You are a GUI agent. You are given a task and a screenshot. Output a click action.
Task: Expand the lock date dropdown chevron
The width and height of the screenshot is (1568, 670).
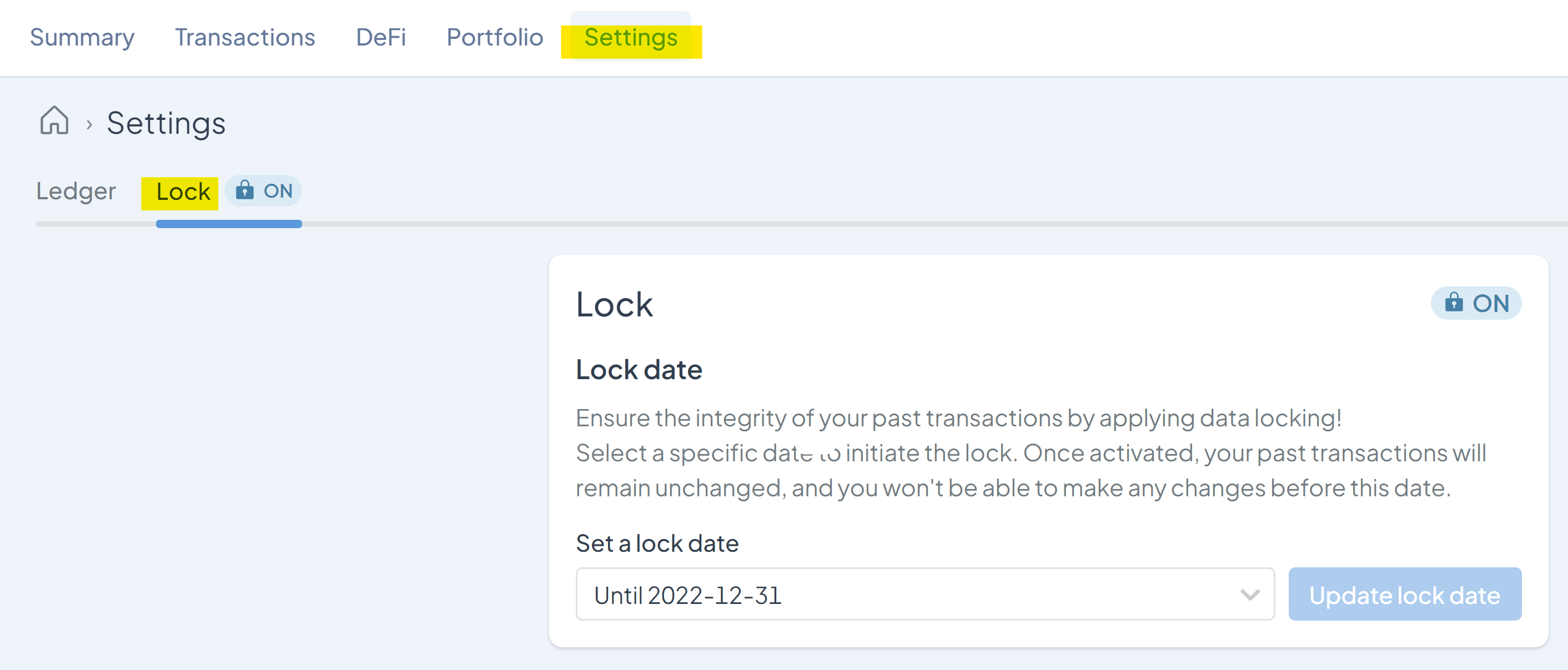1249,595
